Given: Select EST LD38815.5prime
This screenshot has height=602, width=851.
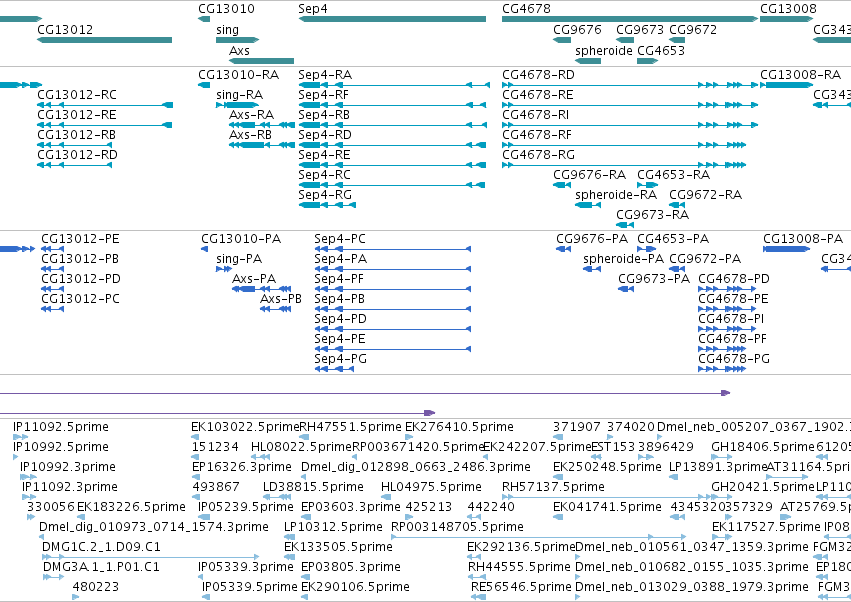Looking at the screenshot, I should [x=313, y=487].
